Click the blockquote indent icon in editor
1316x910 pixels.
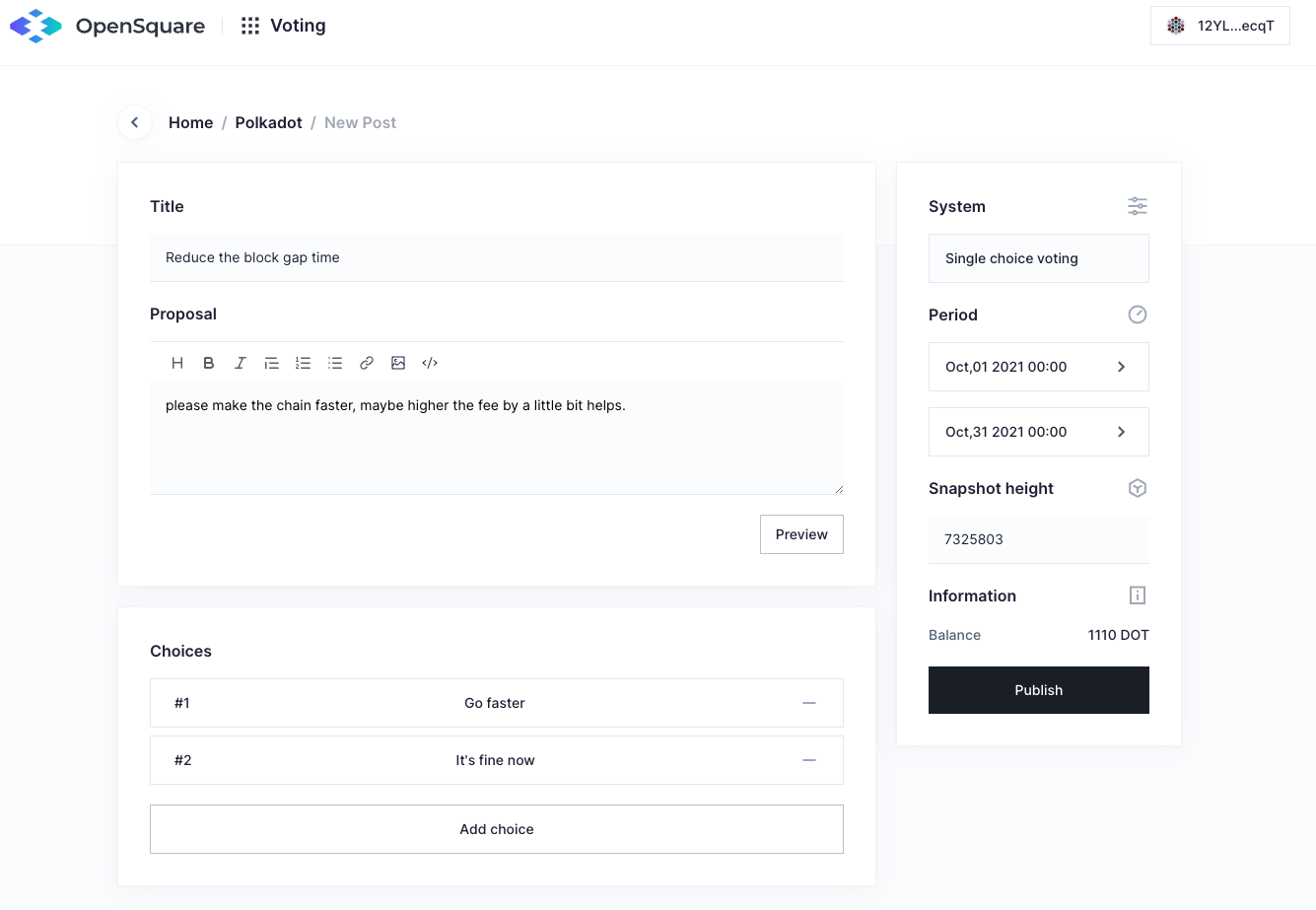click(x=271, y=363)
